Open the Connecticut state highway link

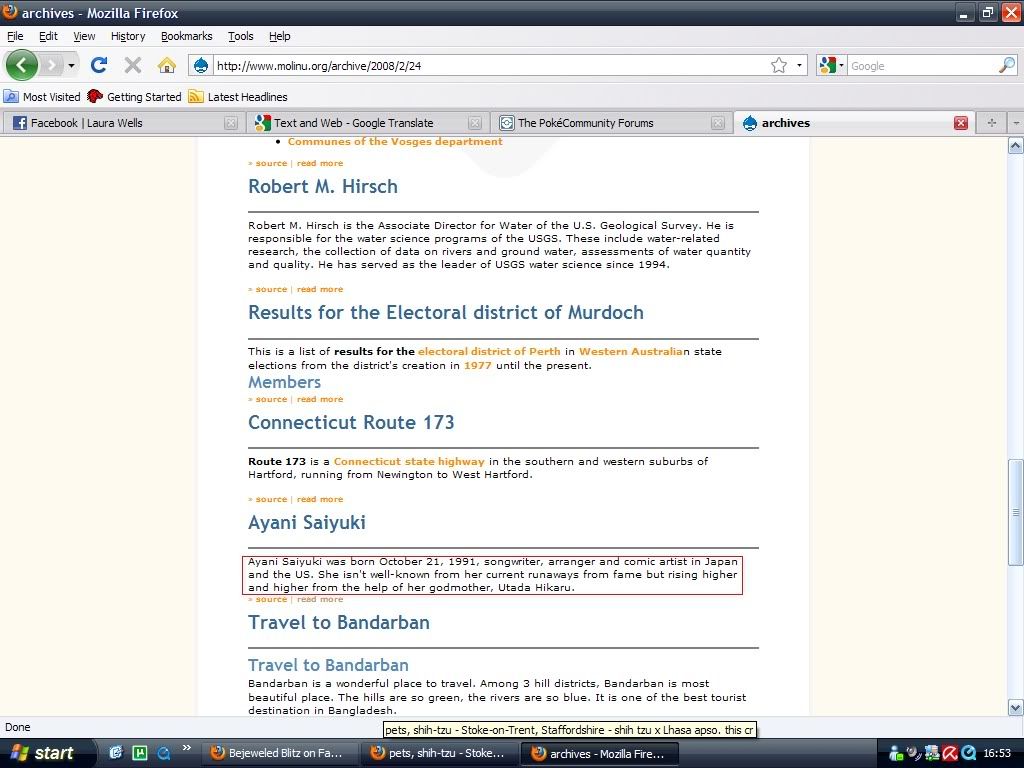[x=409, y=462]
